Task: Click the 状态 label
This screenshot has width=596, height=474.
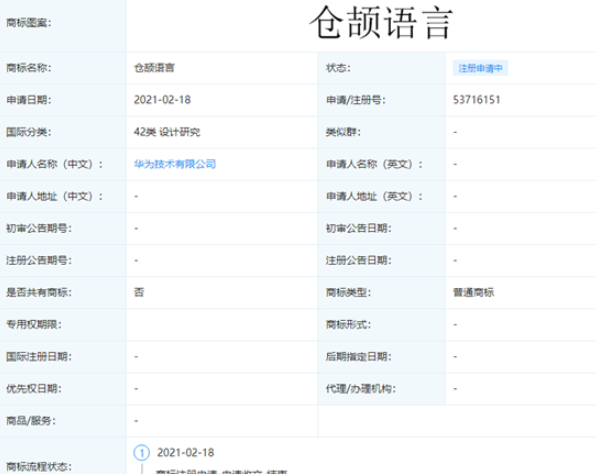Action: pos(338,68)
